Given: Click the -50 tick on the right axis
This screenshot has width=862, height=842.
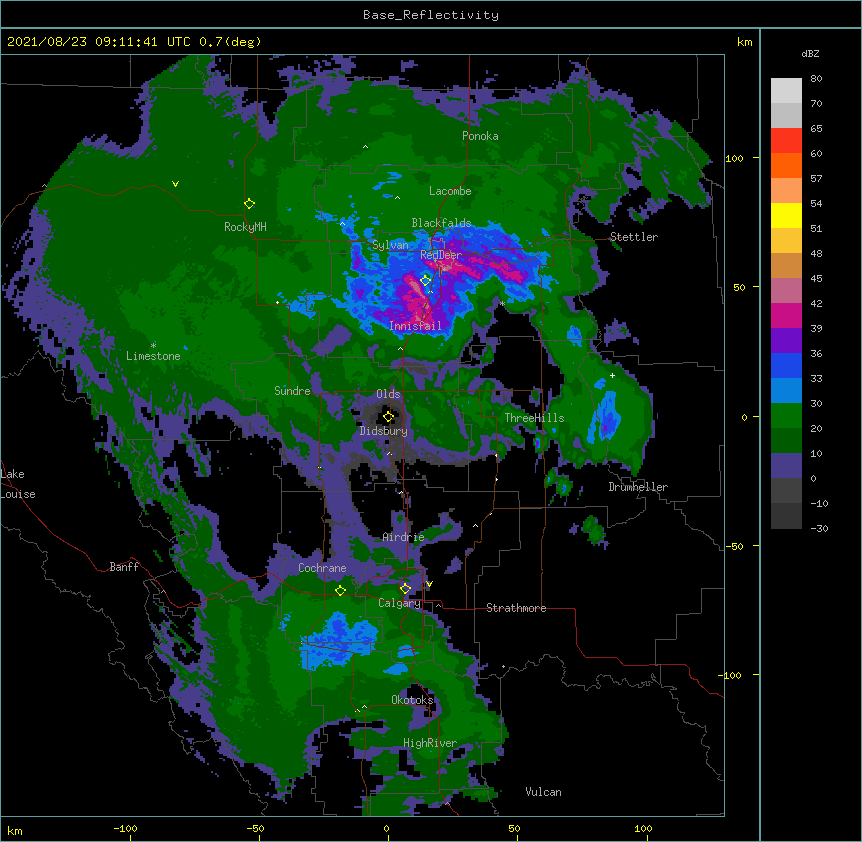Looking at the screenshot, I should tap(734, 546).
